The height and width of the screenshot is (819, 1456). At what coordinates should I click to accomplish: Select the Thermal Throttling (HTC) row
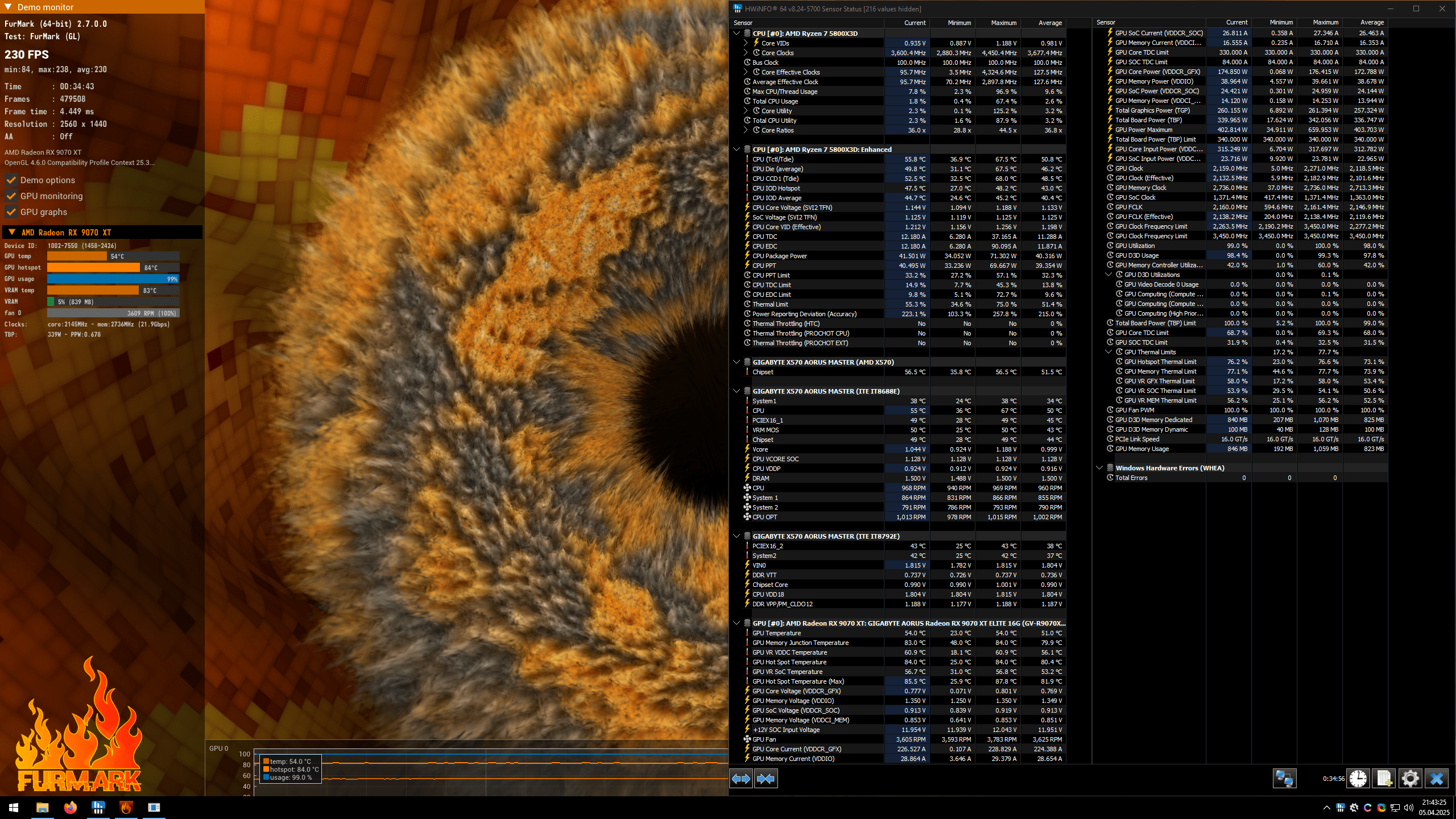point(897,324)
